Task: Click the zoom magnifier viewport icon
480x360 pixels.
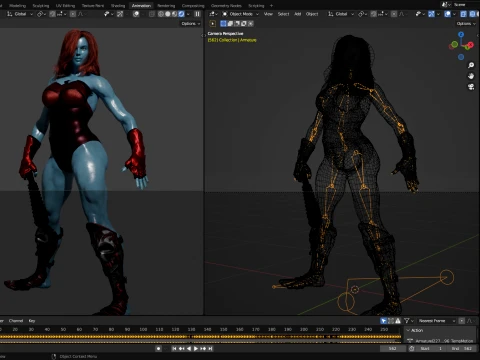Action: [471, 65]
